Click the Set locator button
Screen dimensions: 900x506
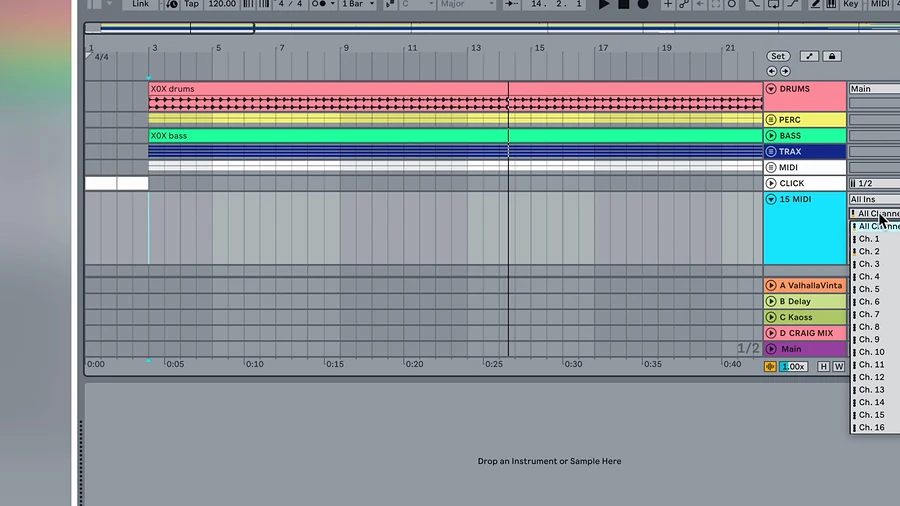[778, 56]
